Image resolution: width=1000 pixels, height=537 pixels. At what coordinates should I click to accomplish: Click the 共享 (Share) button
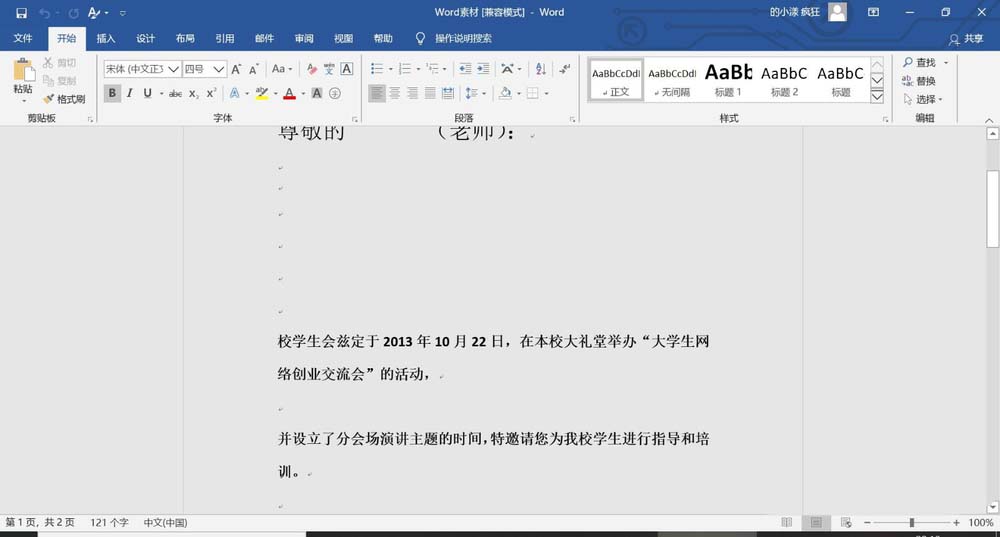[966, 39]
